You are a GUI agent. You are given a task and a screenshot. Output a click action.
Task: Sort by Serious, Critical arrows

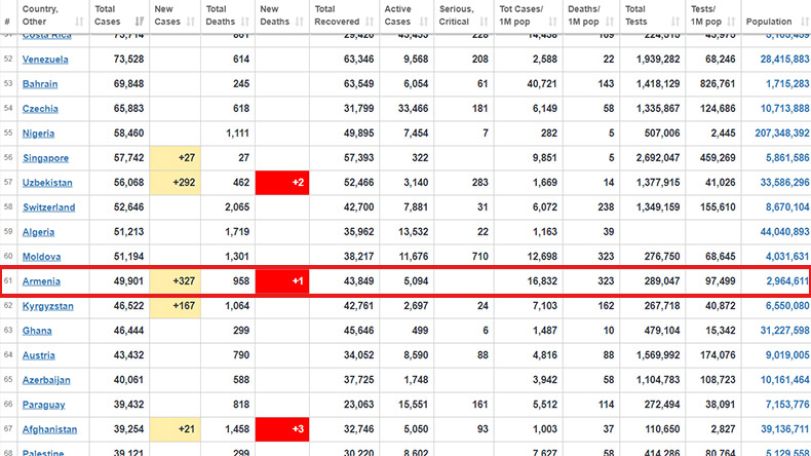pyautogui.click(x=484, y=22)
